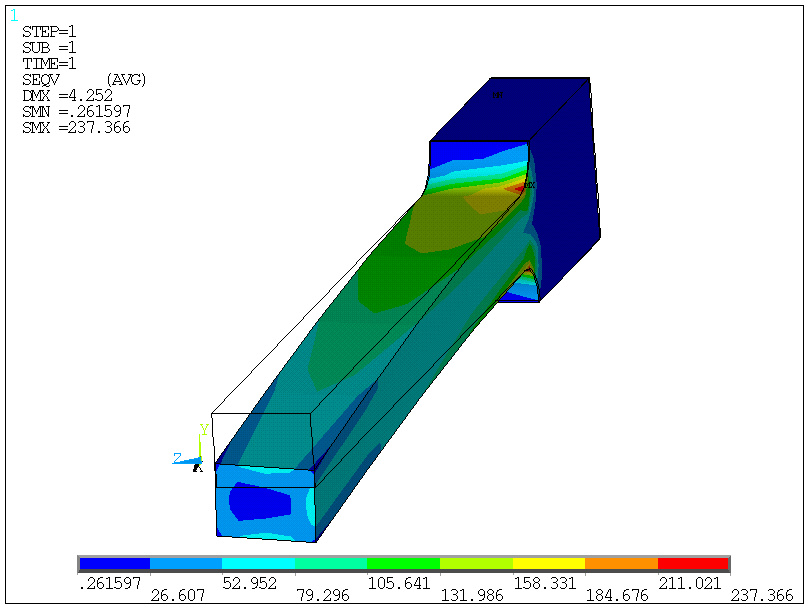Click the cyan window number 1
Screen dimensions: 810x610
click(14, 15)
